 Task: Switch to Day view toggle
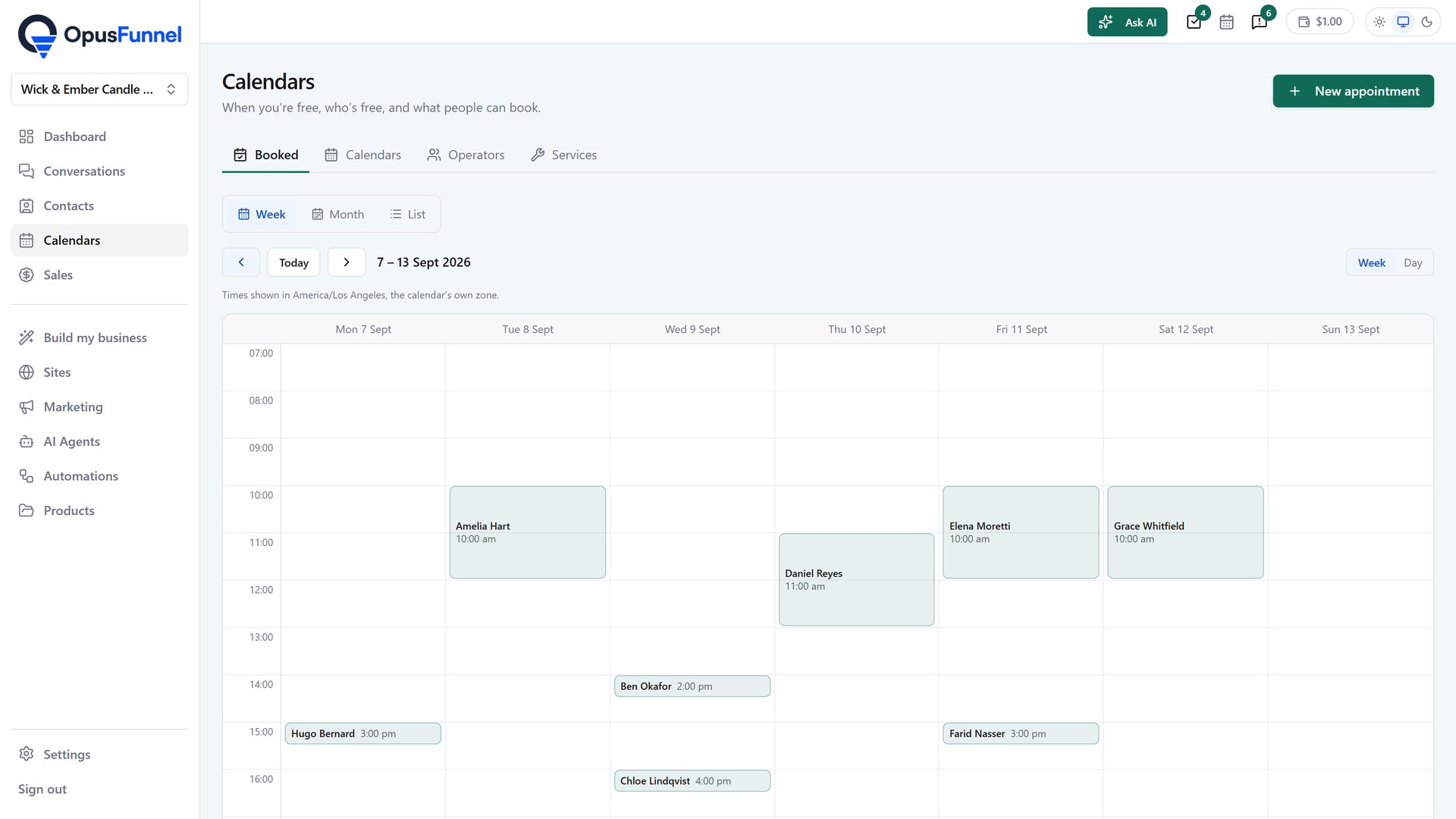1413,262
